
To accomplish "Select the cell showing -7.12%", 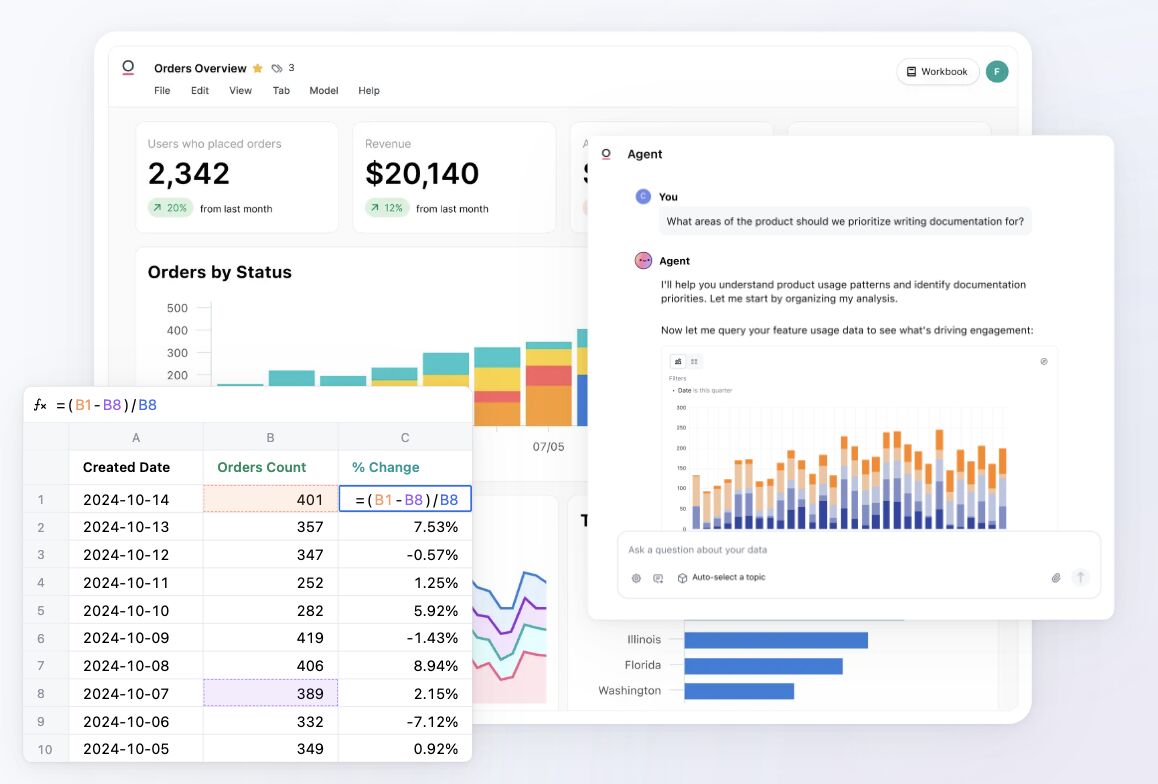I will (405, 721).
